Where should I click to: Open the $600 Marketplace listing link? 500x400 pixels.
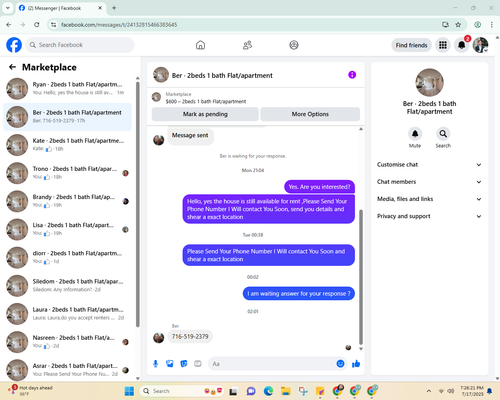206,101
